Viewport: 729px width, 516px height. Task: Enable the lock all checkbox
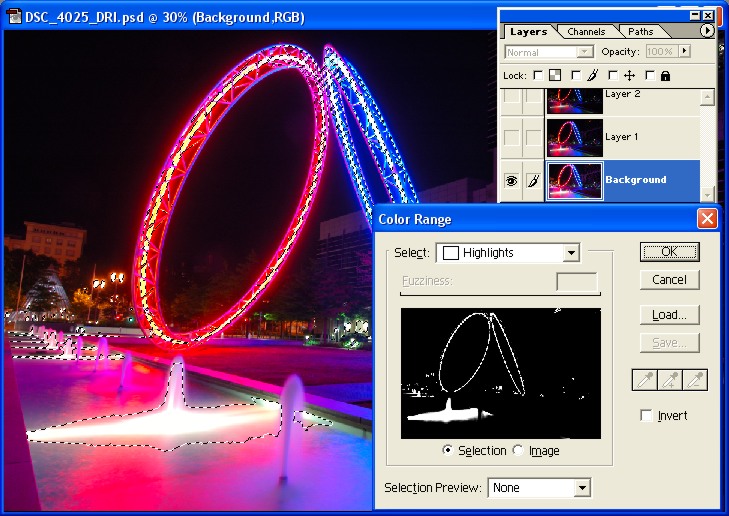point(650,75)
